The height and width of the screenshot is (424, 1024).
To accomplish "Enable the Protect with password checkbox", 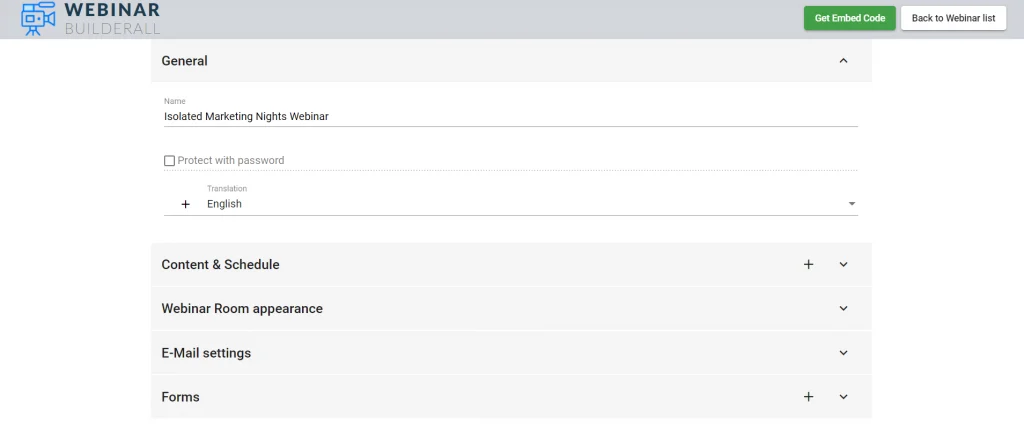I will [x=169, y=160].
